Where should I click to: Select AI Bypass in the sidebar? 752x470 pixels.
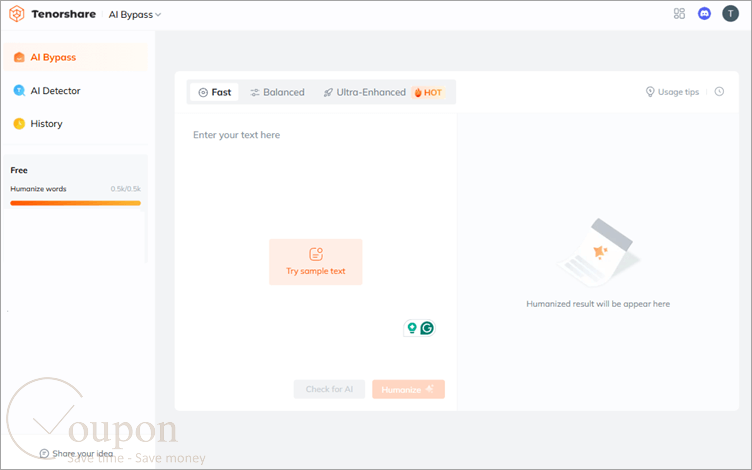(x=75, y=57)
